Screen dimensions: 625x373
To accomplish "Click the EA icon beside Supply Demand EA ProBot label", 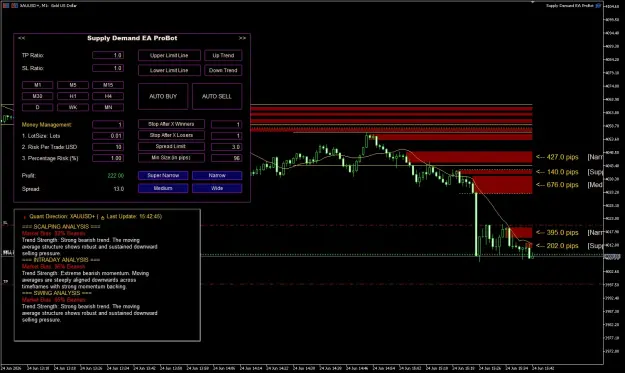I will click(598, 6).
